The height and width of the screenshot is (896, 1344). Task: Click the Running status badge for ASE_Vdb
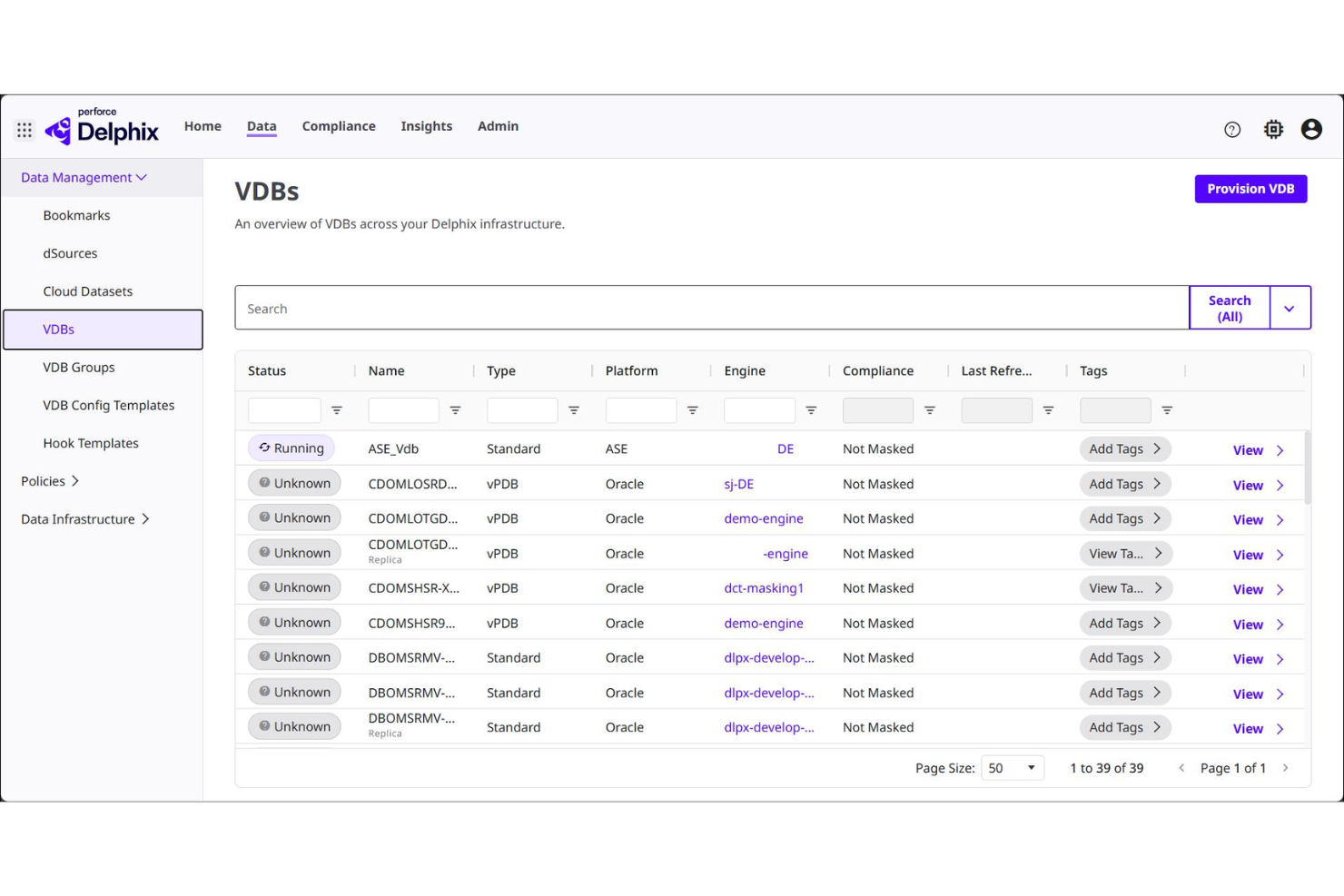coord(292,448)
